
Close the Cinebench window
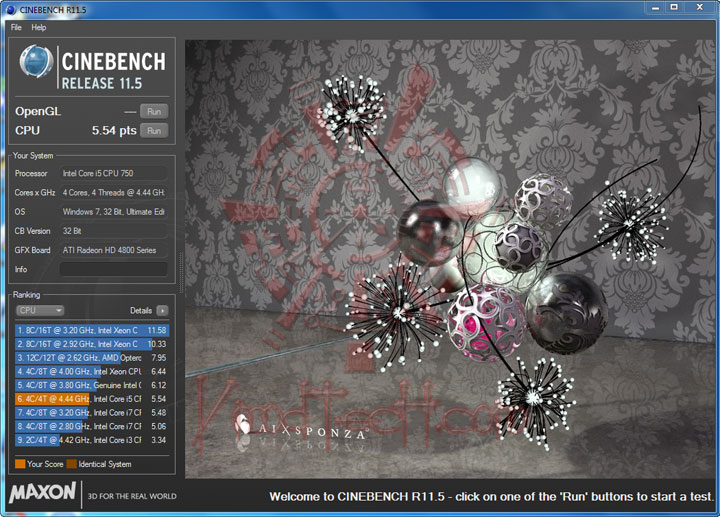(x=700, y=8)
